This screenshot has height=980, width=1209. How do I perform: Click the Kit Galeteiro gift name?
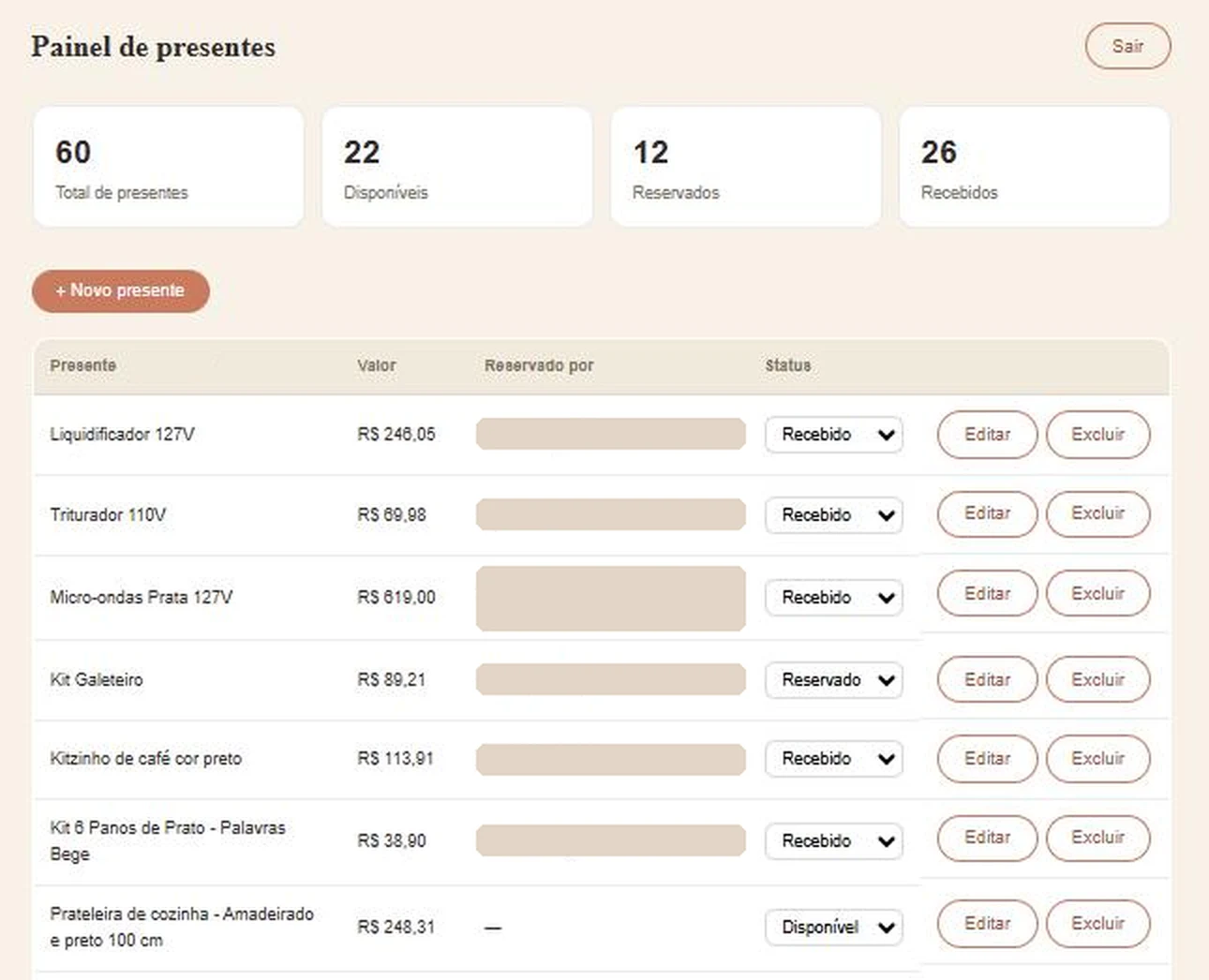(97, 680)
